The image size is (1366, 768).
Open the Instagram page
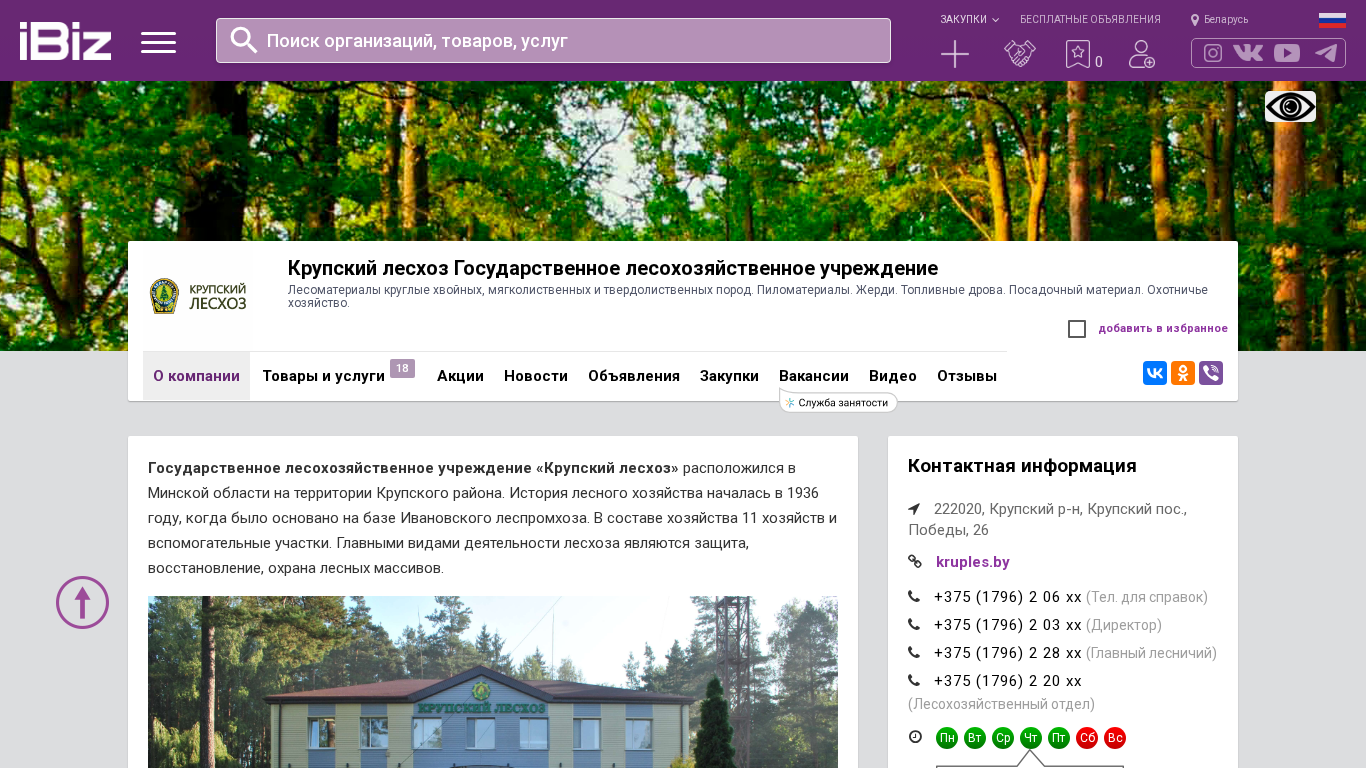click(1213, 53)
